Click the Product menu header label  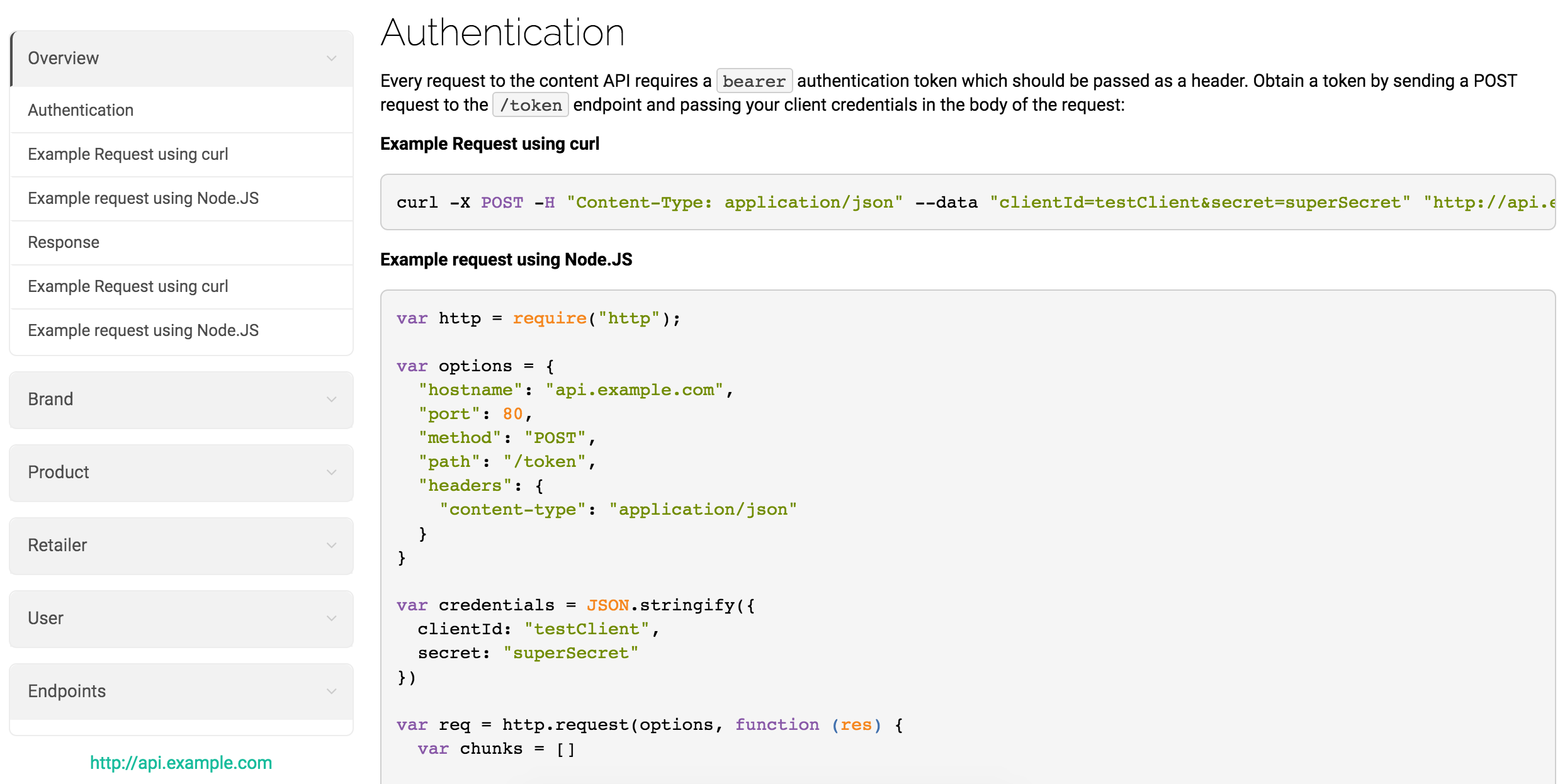[59, 473]
